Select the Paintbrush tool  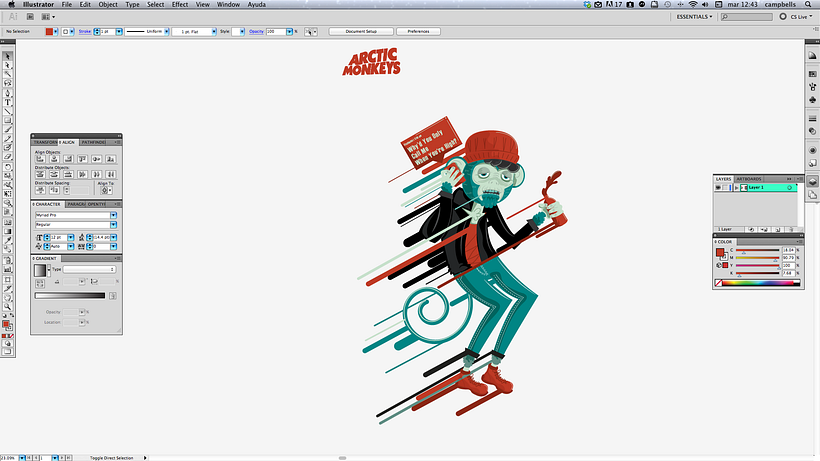point(7,130)
